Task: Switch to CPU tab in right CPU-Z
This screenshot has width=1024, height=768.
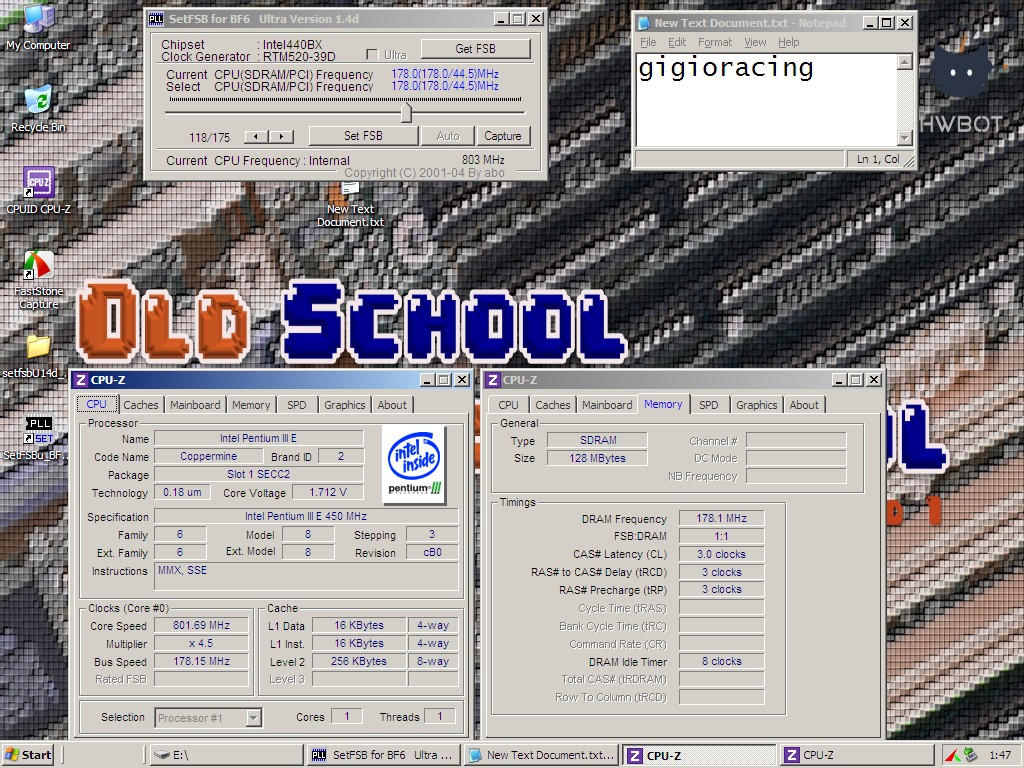Action: point(508,405)
